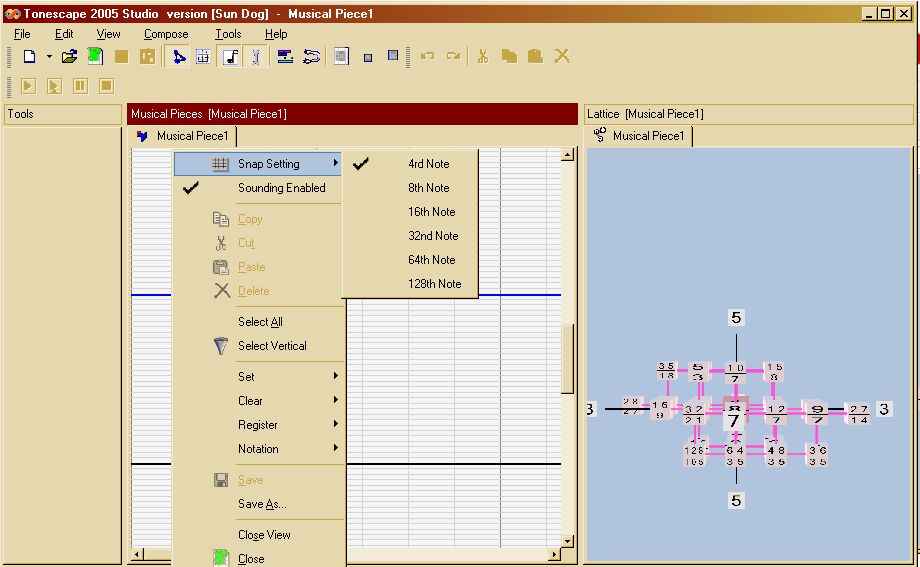Expand the Register submenu
This screenshot has width=920, height=567.
(258, 425)
